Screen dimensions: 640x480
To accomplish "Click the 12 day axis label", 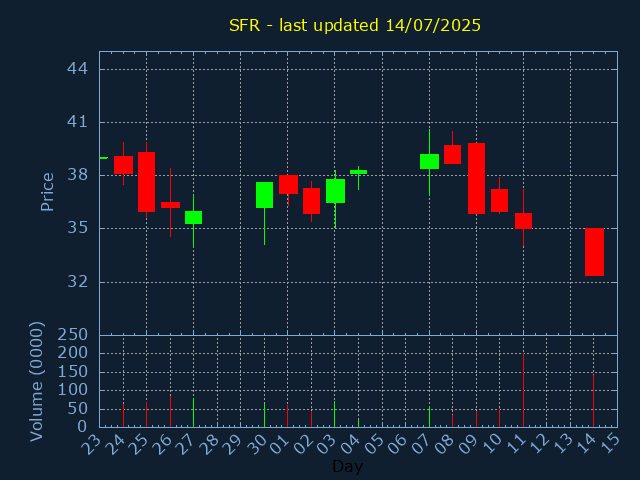I will [539, 444].
